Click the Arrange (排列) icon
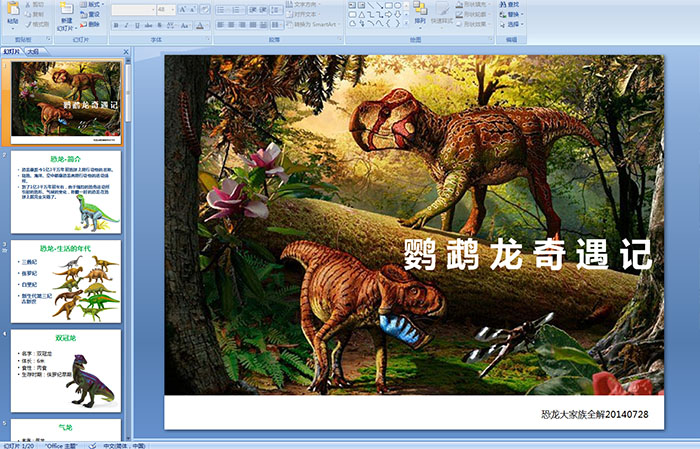 coord(420,12)
